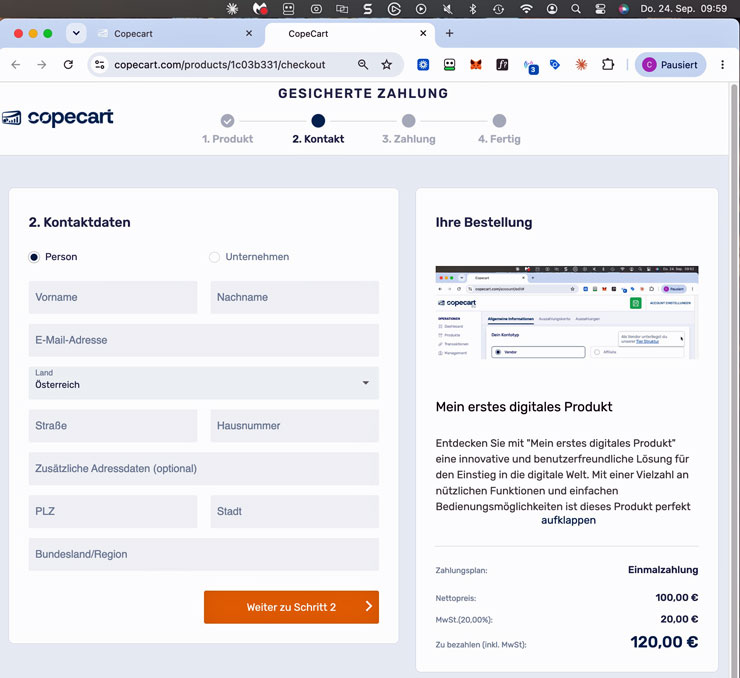This screenshot has width=740, height=678.
Task: Bookmark this page with the star
Action: [x=387, y=65]
